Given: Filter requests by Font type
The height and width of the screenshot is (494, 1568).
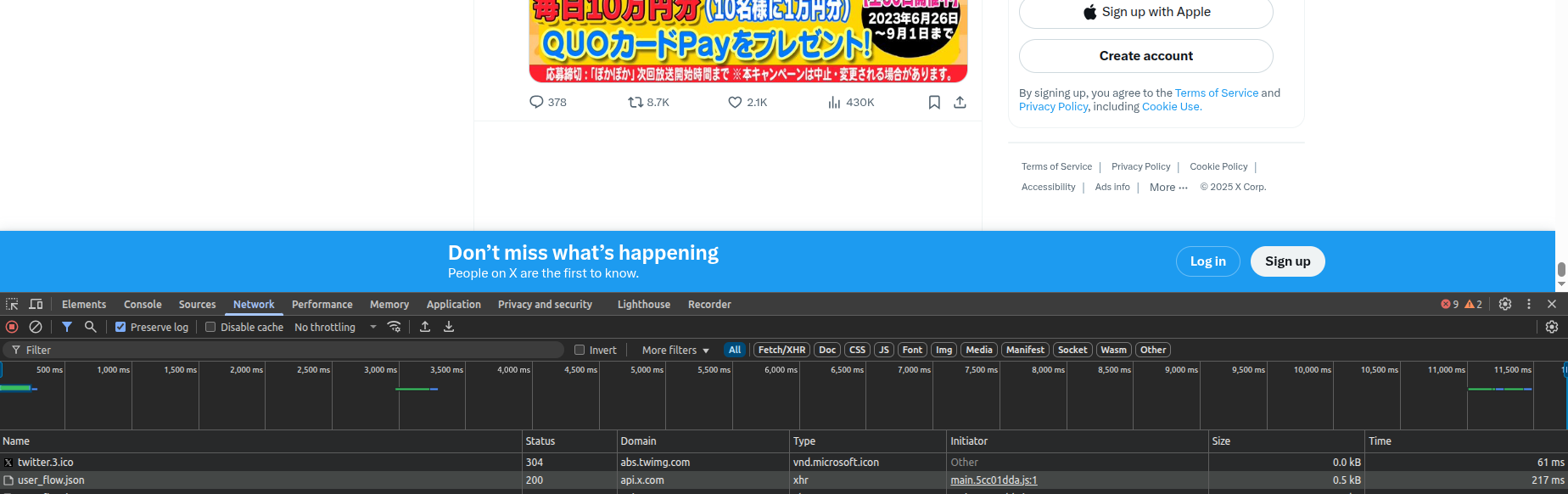Looking at the screenshot, I should pyautogui.click(x=912, y=350).
